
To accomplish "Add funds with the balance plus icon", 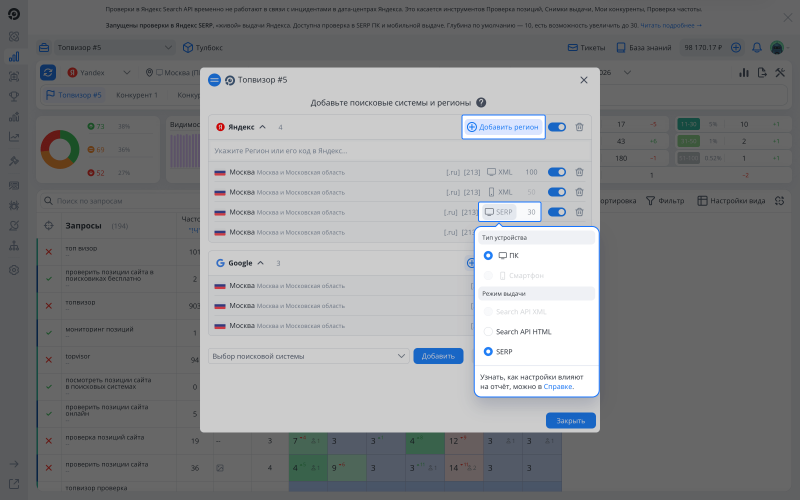I will [x=736, y=47].
